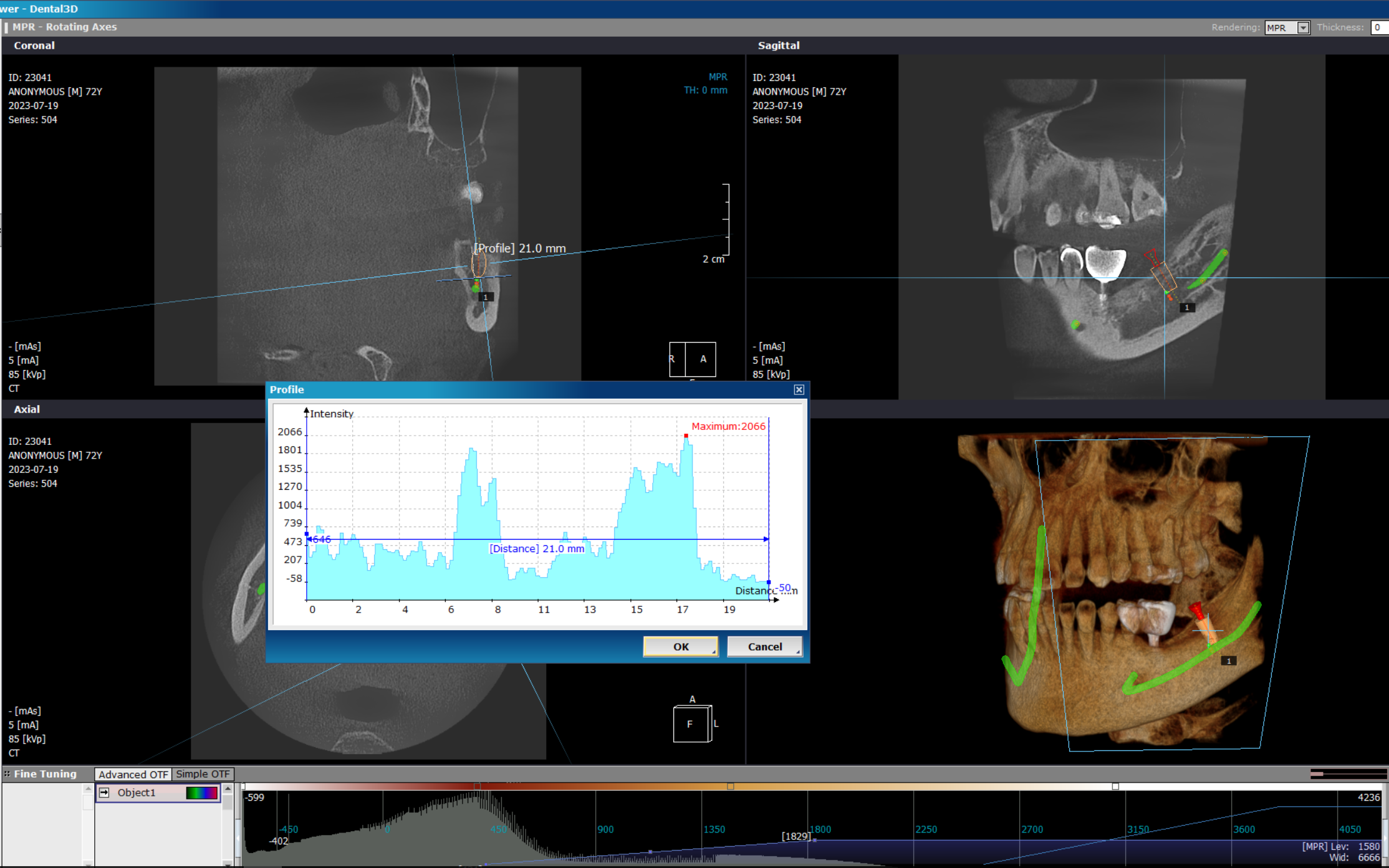Click the Thickness input field
The width and height of the screenshot is (1389, 868).
(x=1379, y=27)
